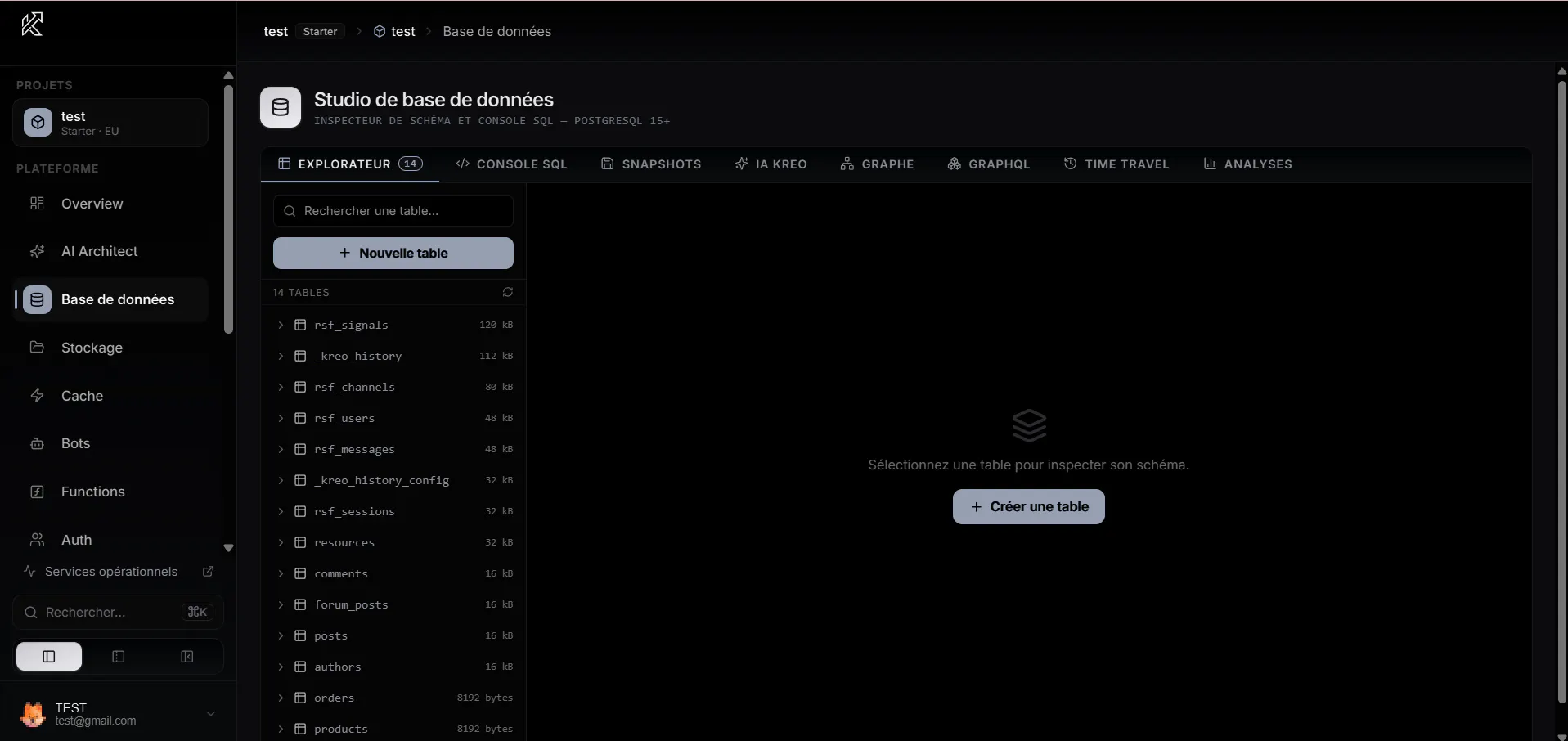Click the breadcrumb cube icon beside test
The image size is (1568, 741).
tap(380, 31)
